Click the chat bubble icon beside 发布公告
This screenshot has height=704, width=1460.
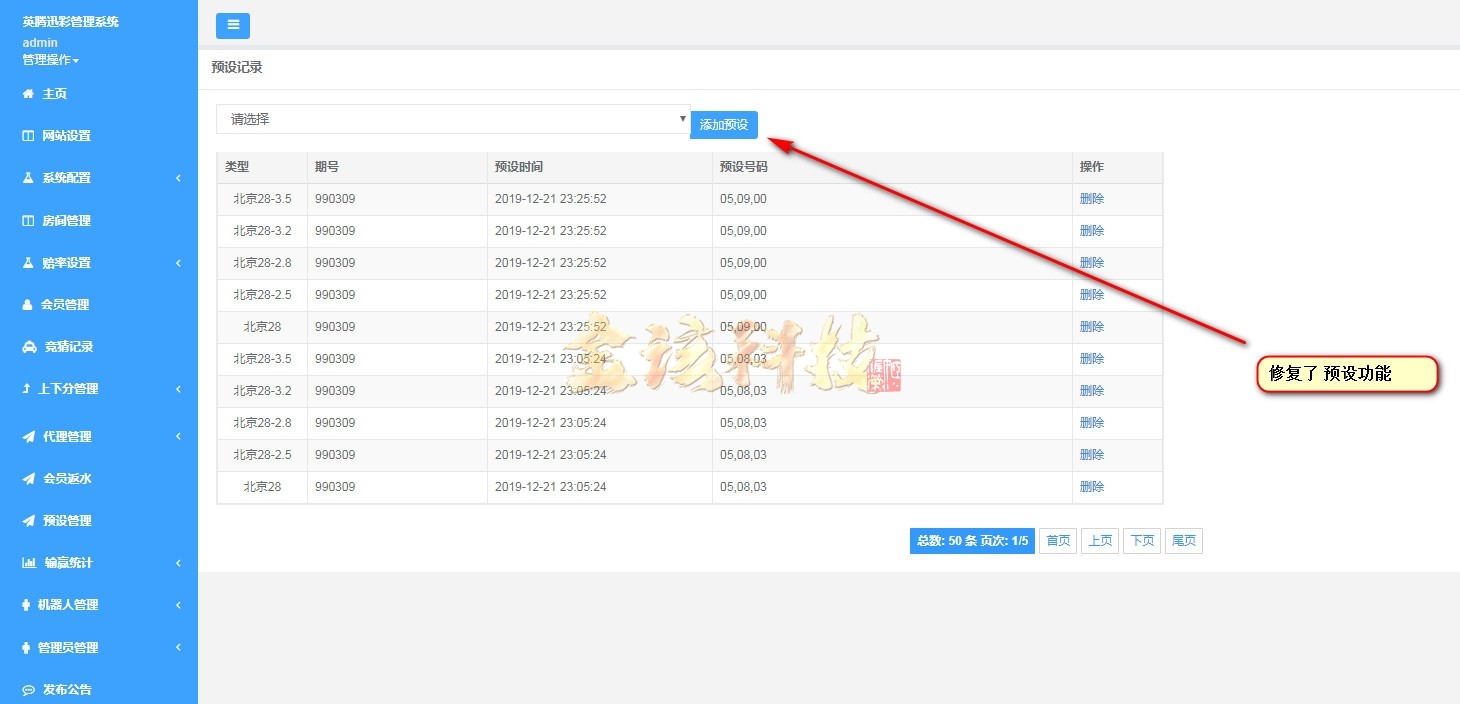[x=28, y=690]
